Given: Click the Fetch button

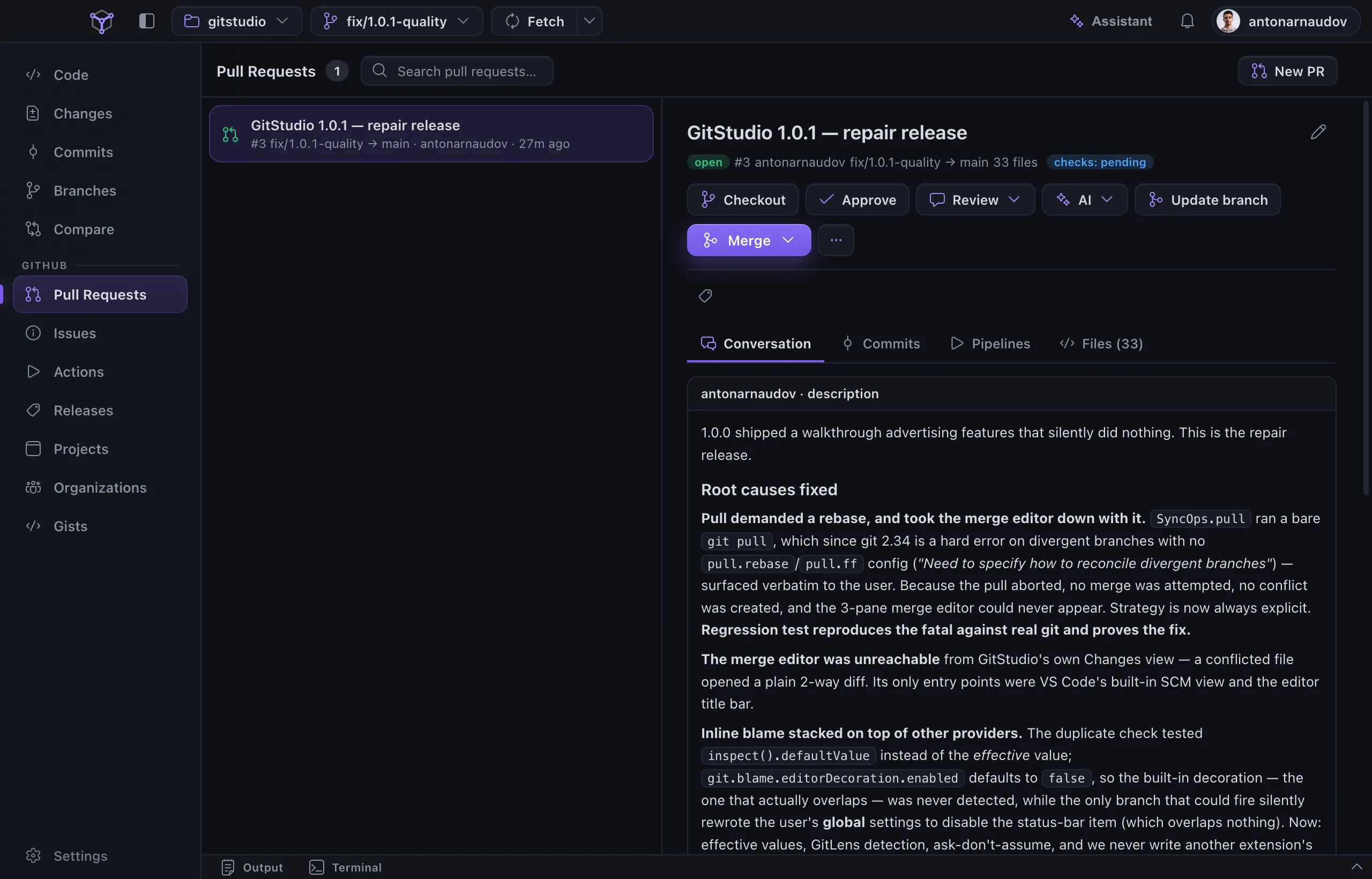Looking at the screenshot, I should pyautogui.click(x=534, y=21).
